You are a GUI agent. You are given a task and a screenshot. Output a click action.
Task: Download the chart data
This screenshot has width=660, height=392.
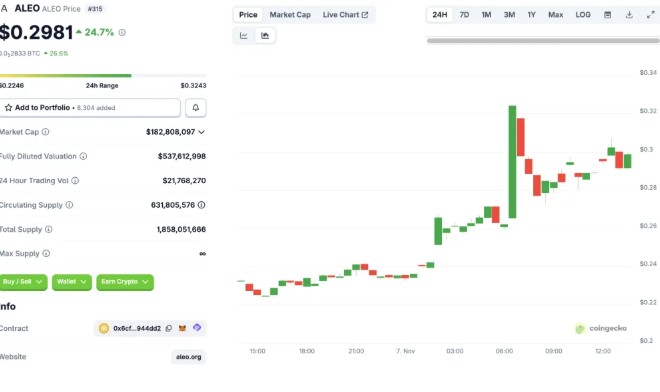pos(629,15)
